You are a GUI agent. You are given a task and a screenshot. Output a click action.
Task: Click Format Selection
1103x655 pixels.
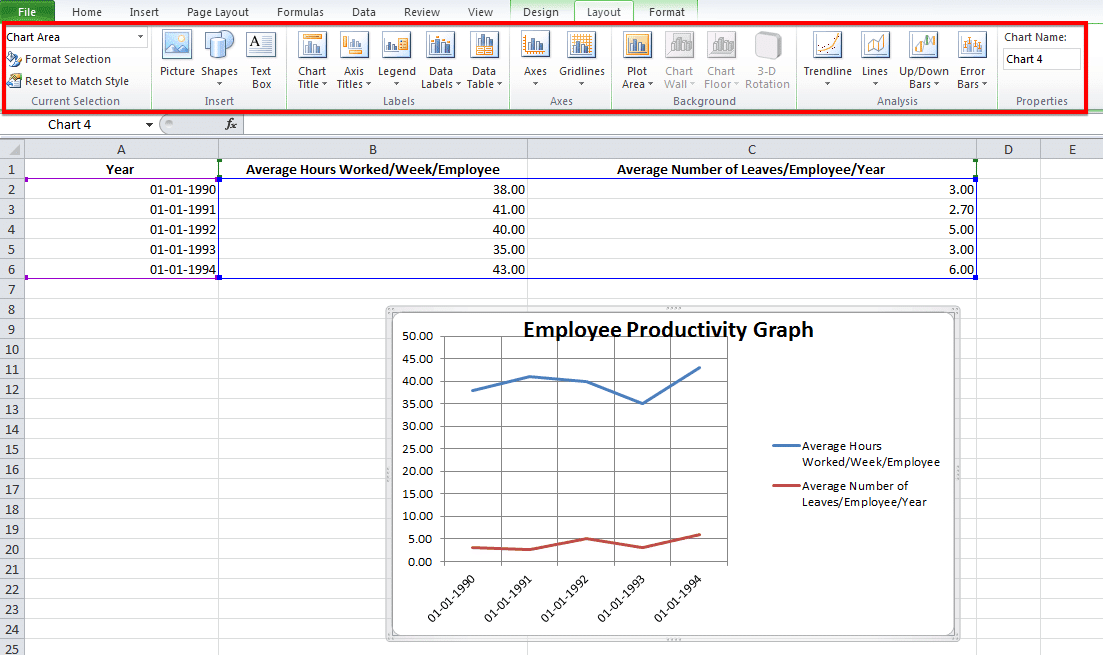[59, 59]
